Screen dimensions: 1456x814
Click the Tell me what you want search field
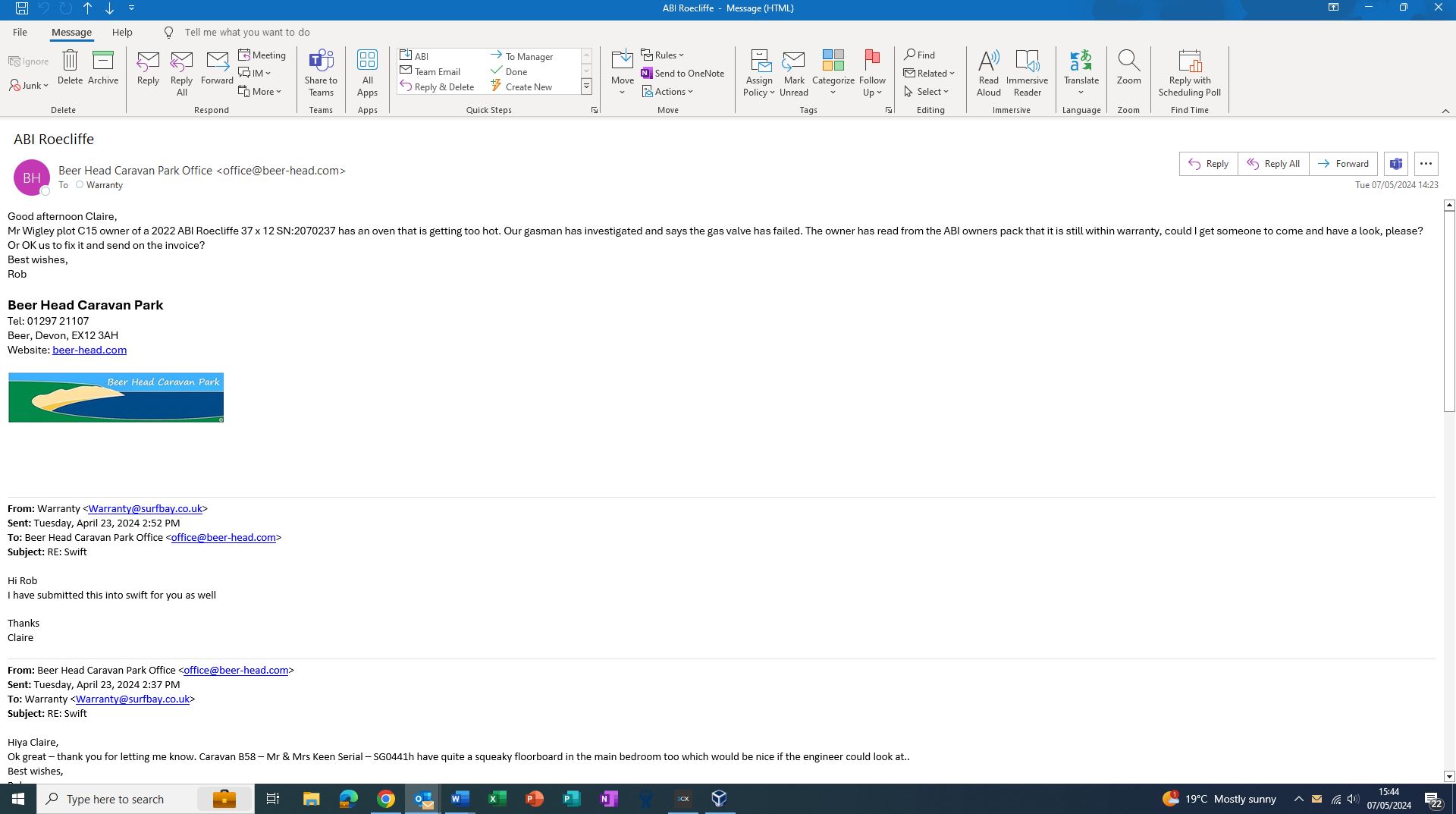[x=246, y=33]
